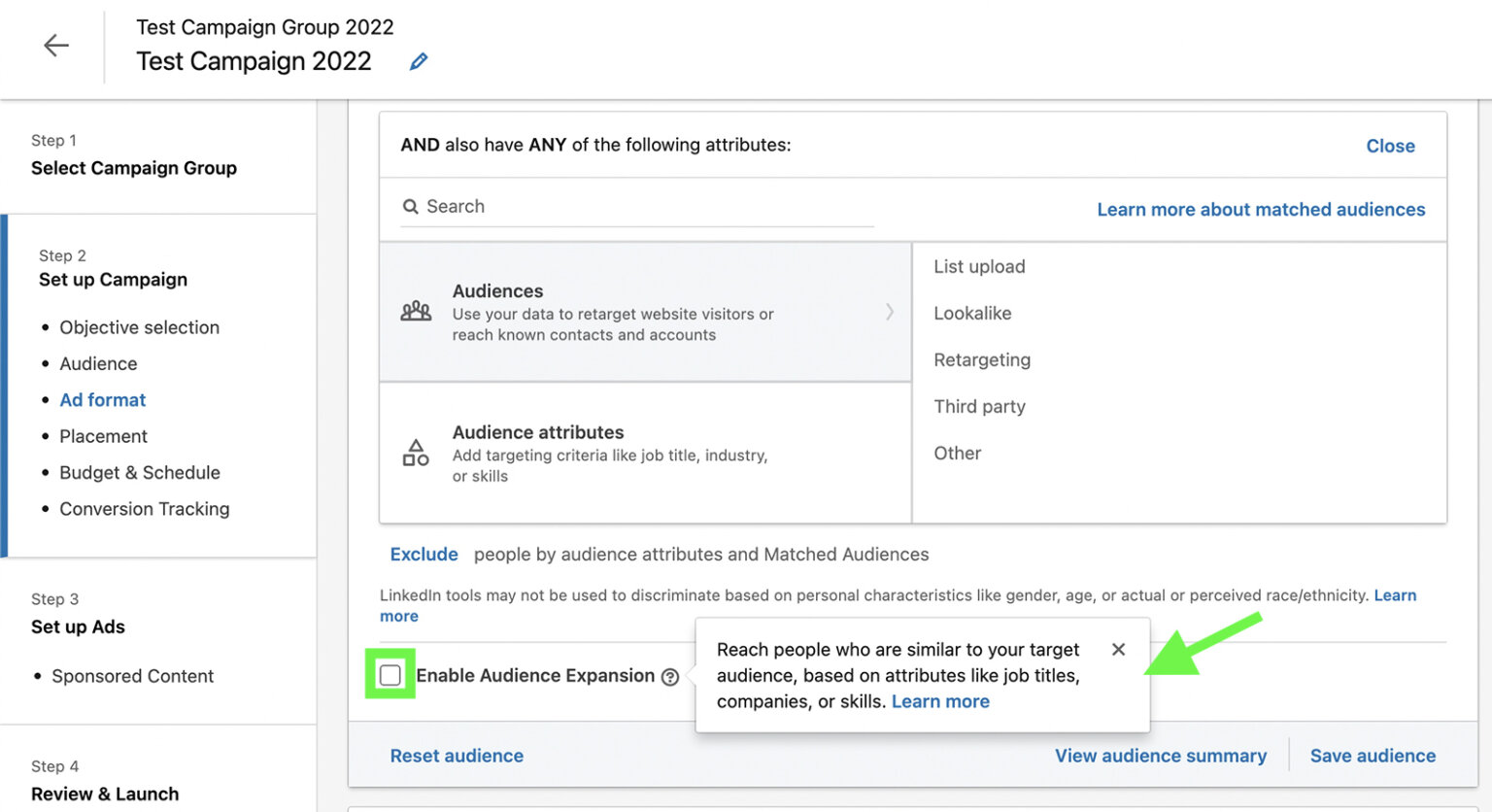Choose List upload from audiences list
The width and height of the screenshot is (1492, 812).
979,267
